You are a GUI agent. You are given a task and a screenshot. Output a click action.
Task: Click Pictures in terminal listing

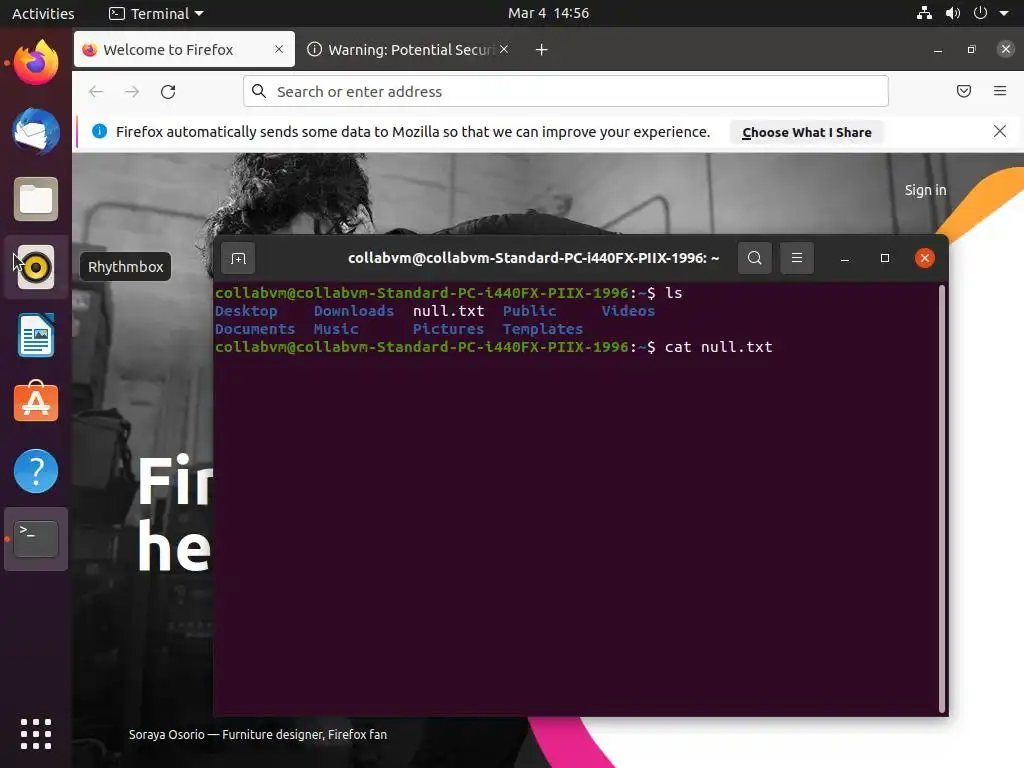(449, 329)
